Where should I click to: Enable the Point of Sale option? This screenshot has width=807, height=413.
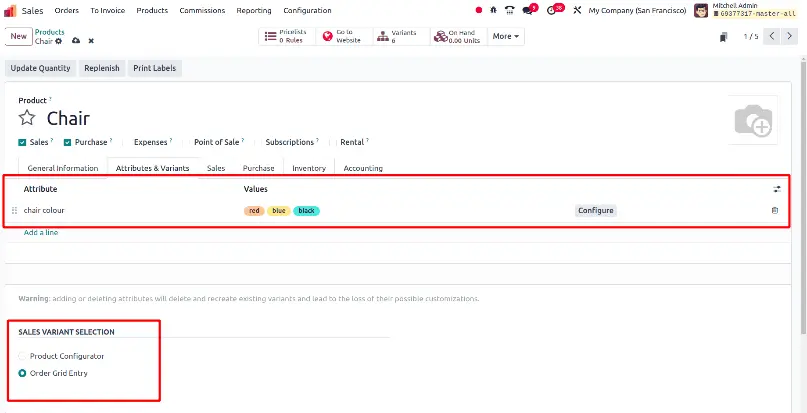tap(216, 142)
